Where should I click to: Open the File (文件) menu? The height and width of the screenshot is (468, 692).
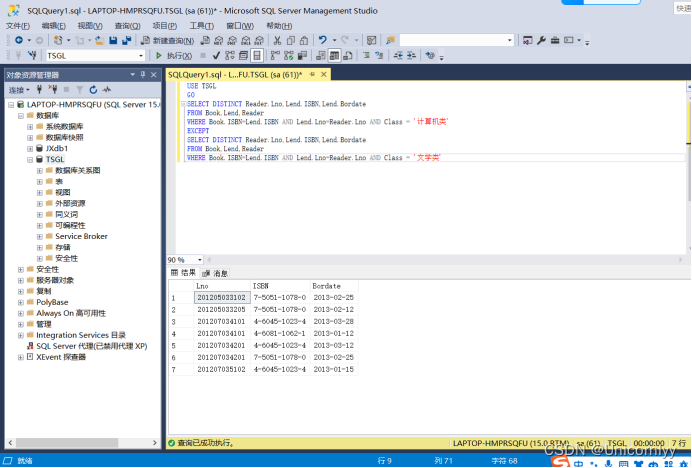18,26
